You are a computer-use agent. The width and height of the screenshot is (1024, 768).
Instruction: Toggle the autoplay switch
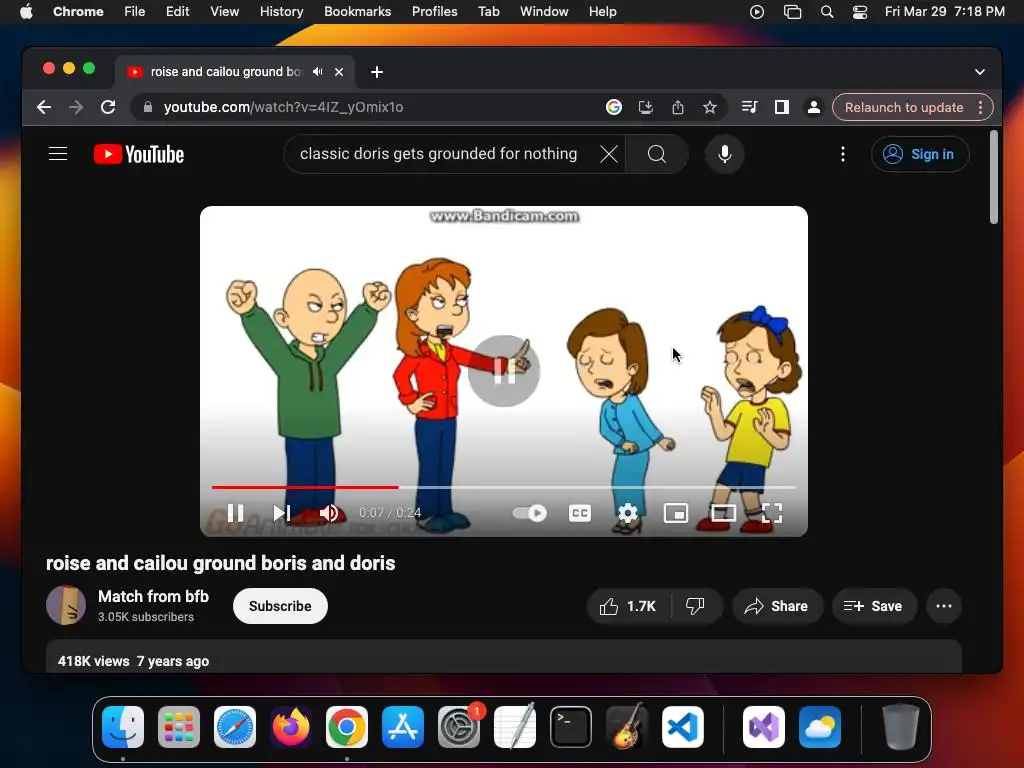click(x=530, y=513)
